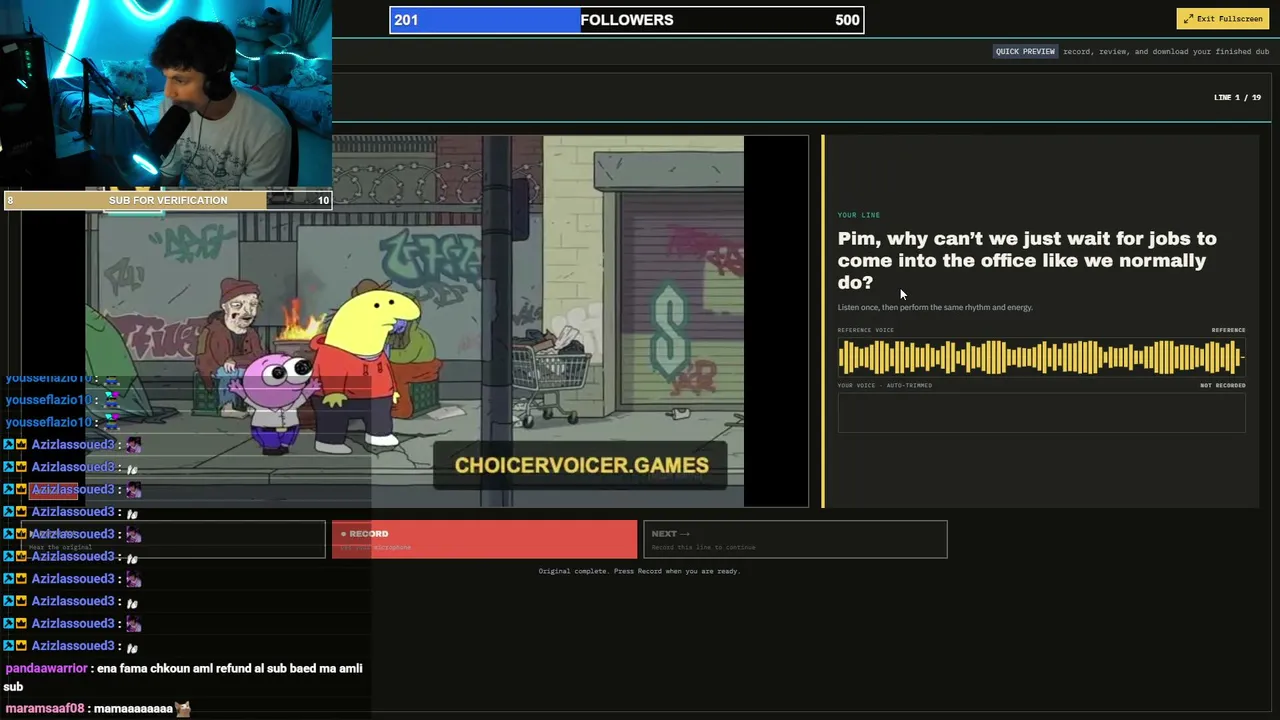
Task: Click the streamer webcam feed
Action: point(166,95)
